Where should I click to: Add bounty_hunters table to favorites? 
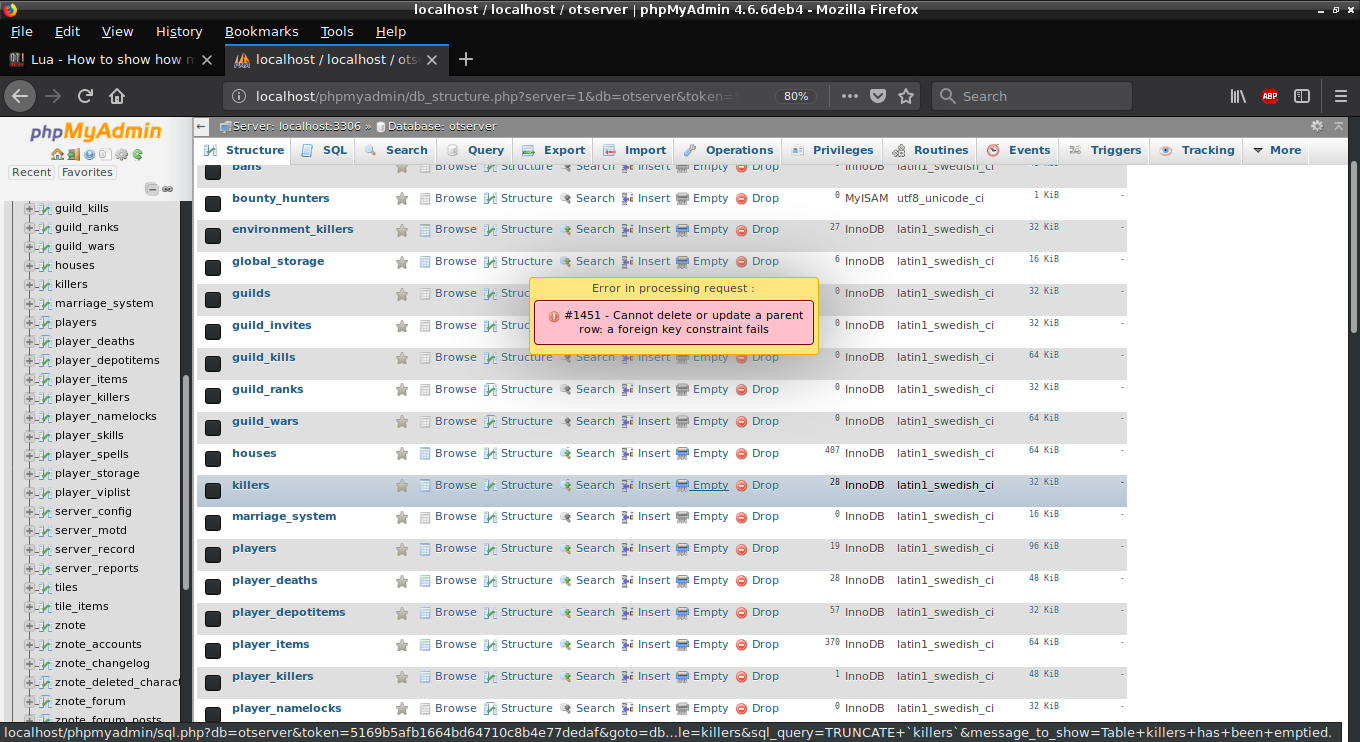click(402, 198)
